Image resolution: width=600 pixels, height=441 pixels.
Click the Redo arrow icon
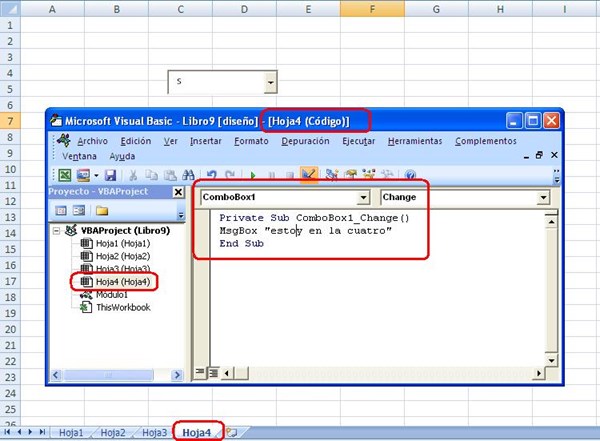click(230, 175)
